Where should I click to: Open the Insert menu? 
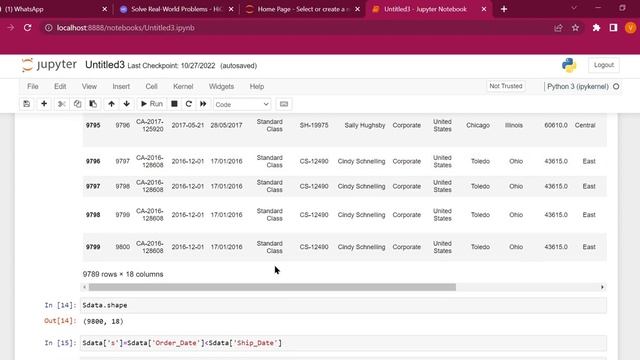pyautogui.click(x=121, y=87)
